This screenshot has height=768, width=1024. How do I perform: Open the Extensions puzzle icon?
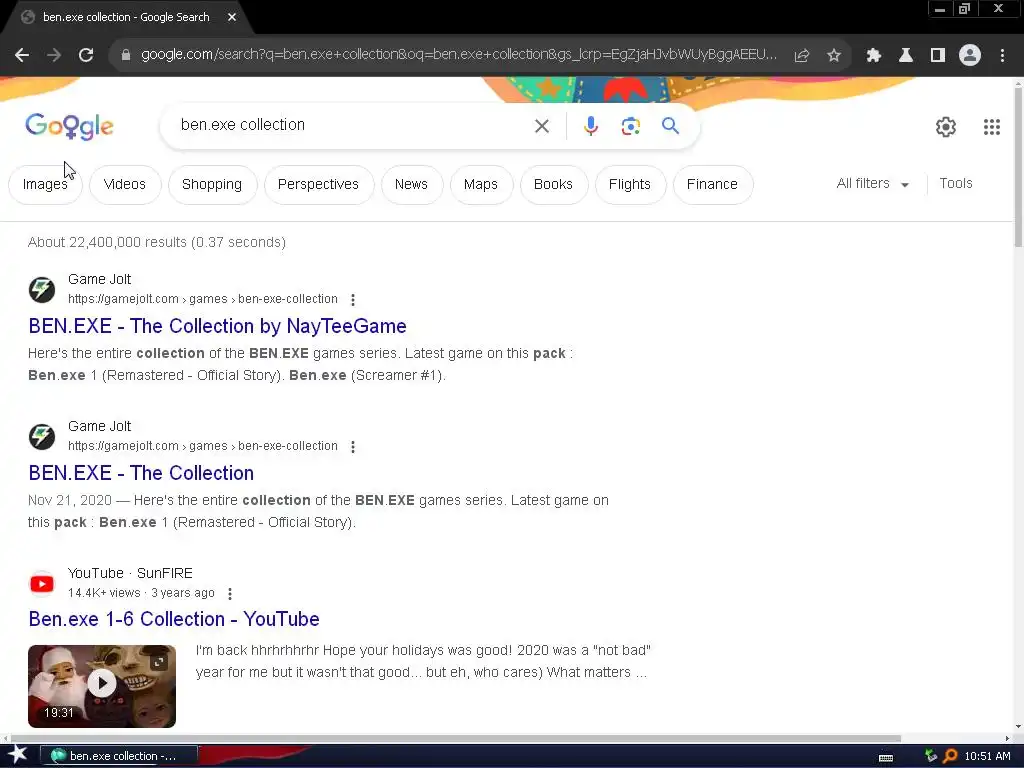click(874, 56)
